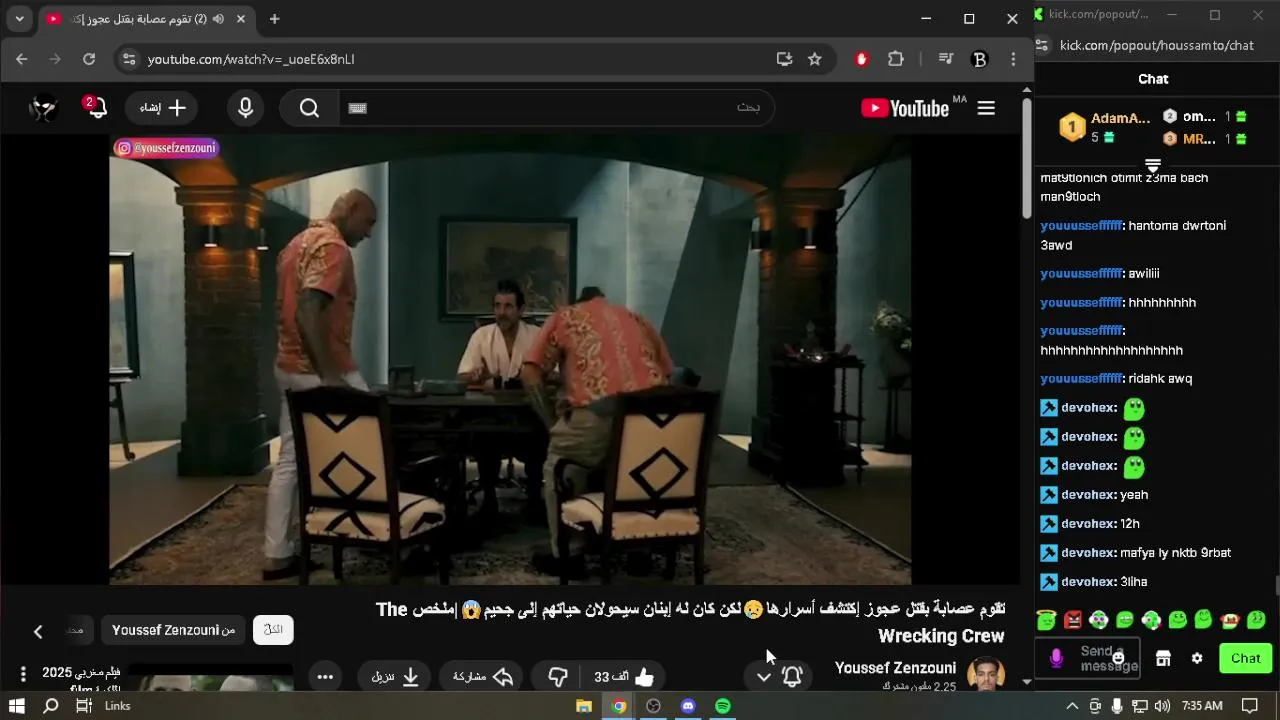
Task: Open volume control in system tray
Action: [1162, 706]
